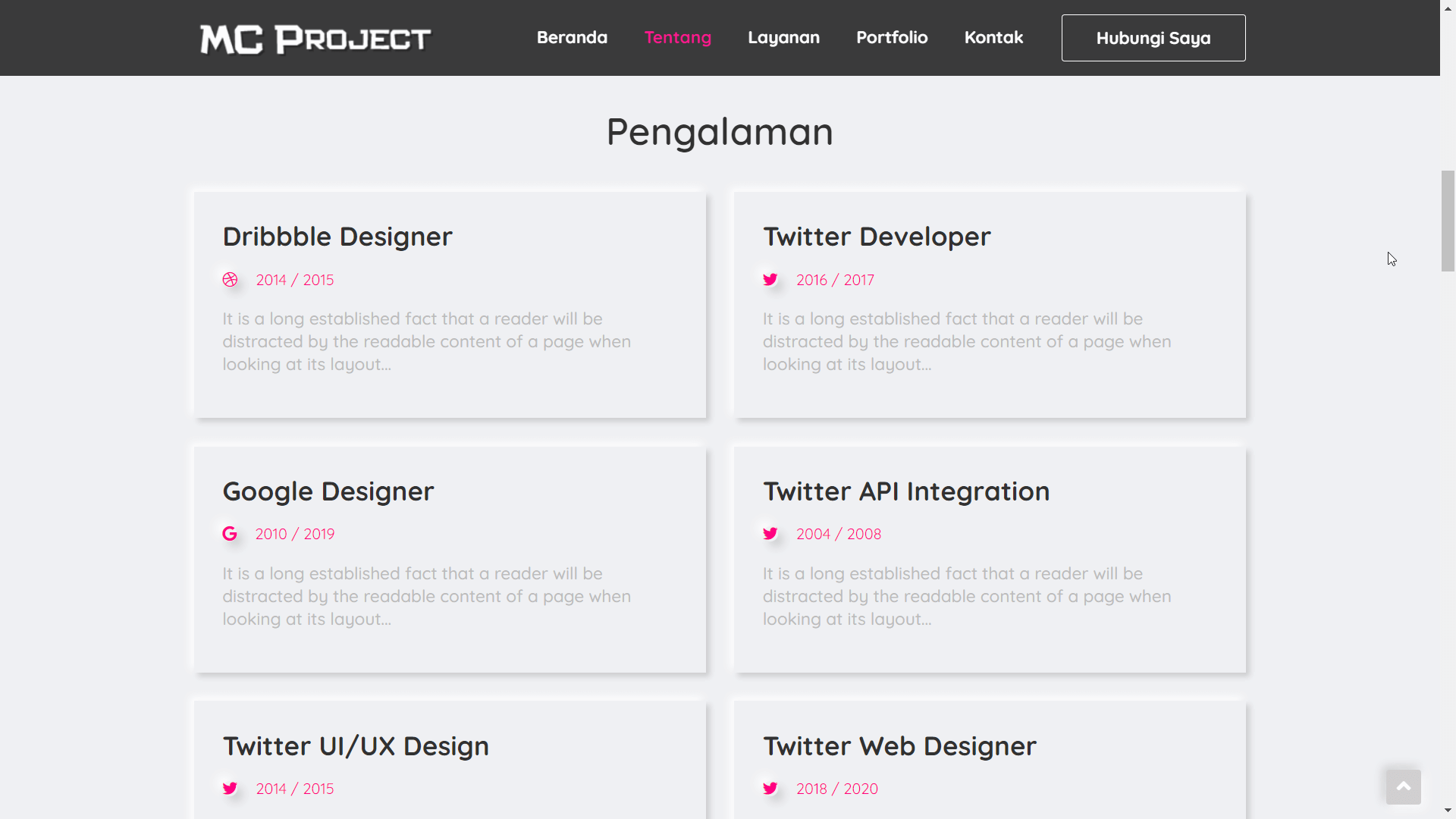The image size is (1456, 819).
Task: Navigate to the Layanan page
Action: point(783,37)
